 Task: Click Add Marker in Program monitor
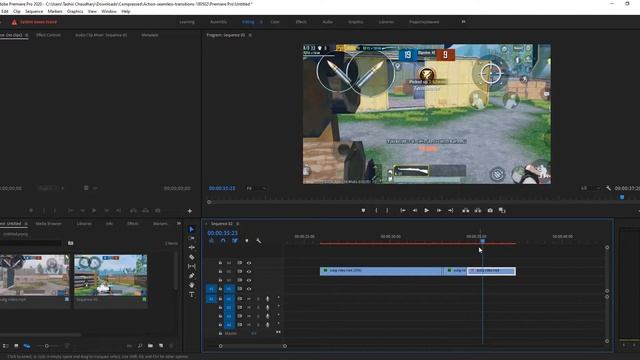363,211
